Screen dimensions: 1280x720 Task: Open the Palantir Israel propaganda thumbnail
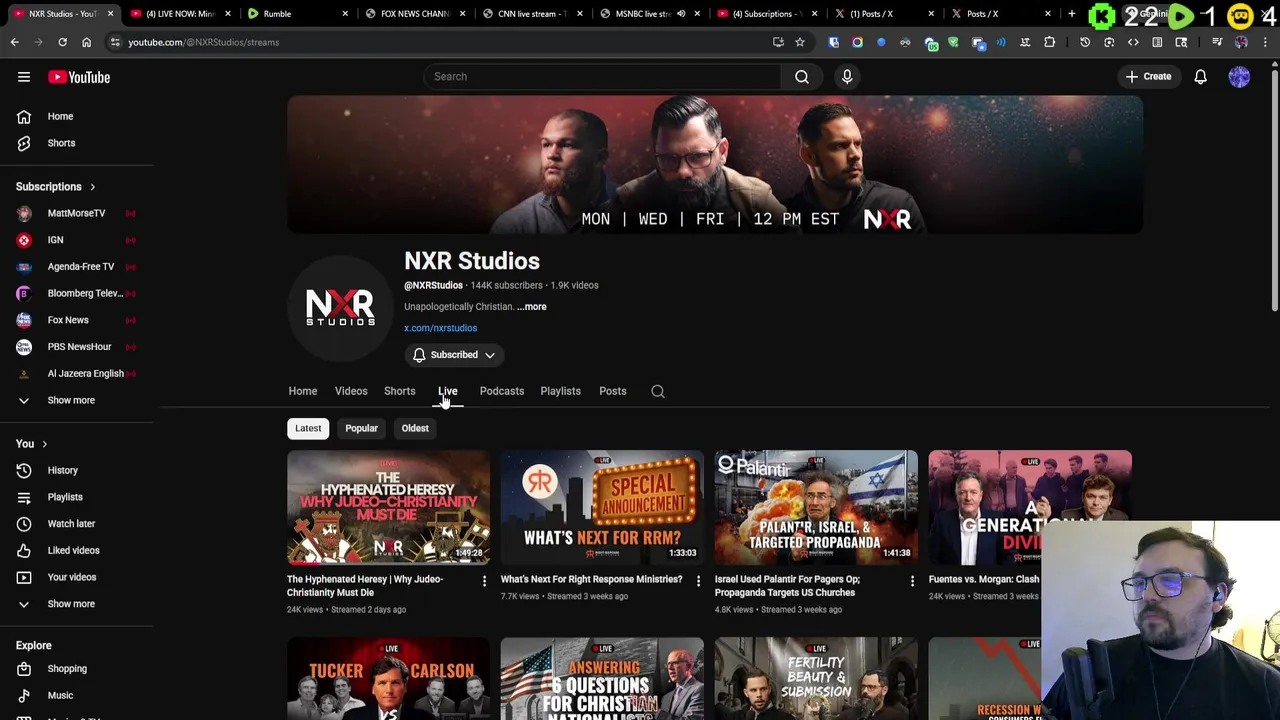(816, 508)
